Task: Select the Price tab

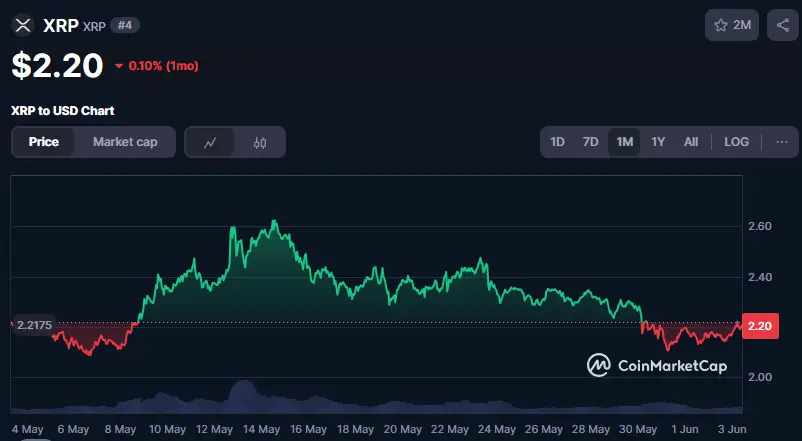Action: point(43,142)
